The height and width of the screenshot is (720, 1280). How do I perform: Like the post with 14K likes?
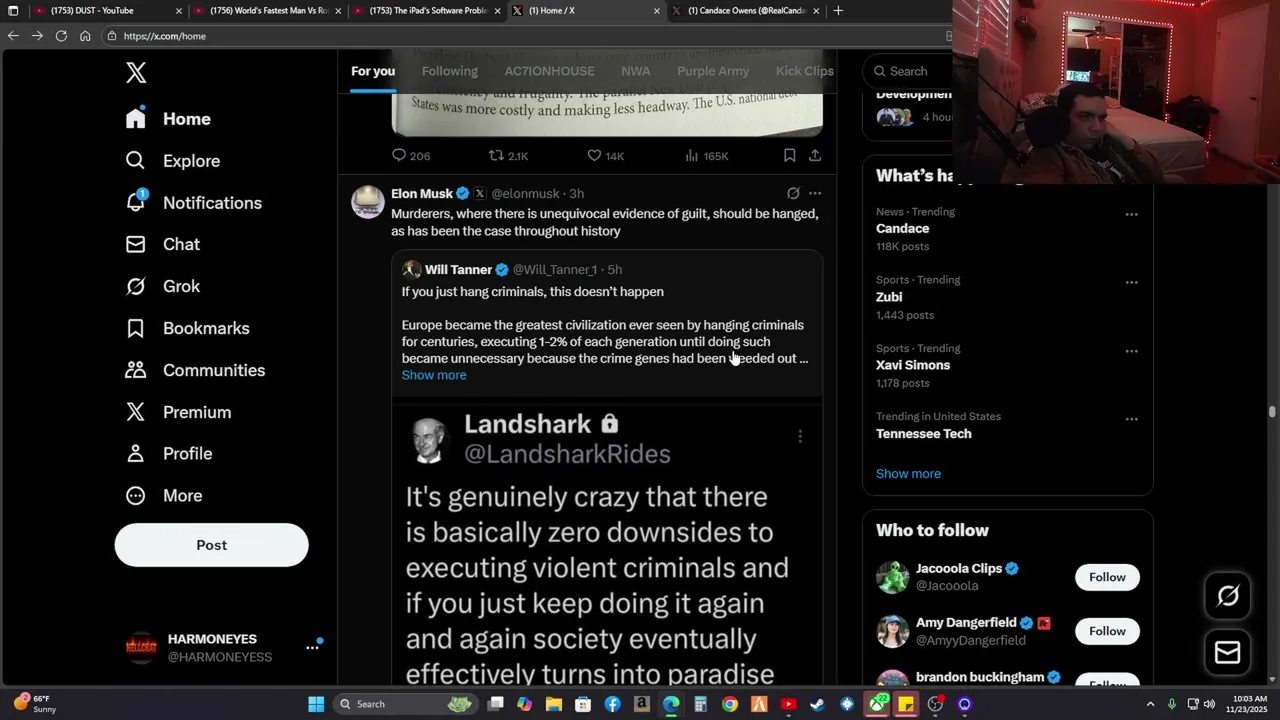pos(605,155)
